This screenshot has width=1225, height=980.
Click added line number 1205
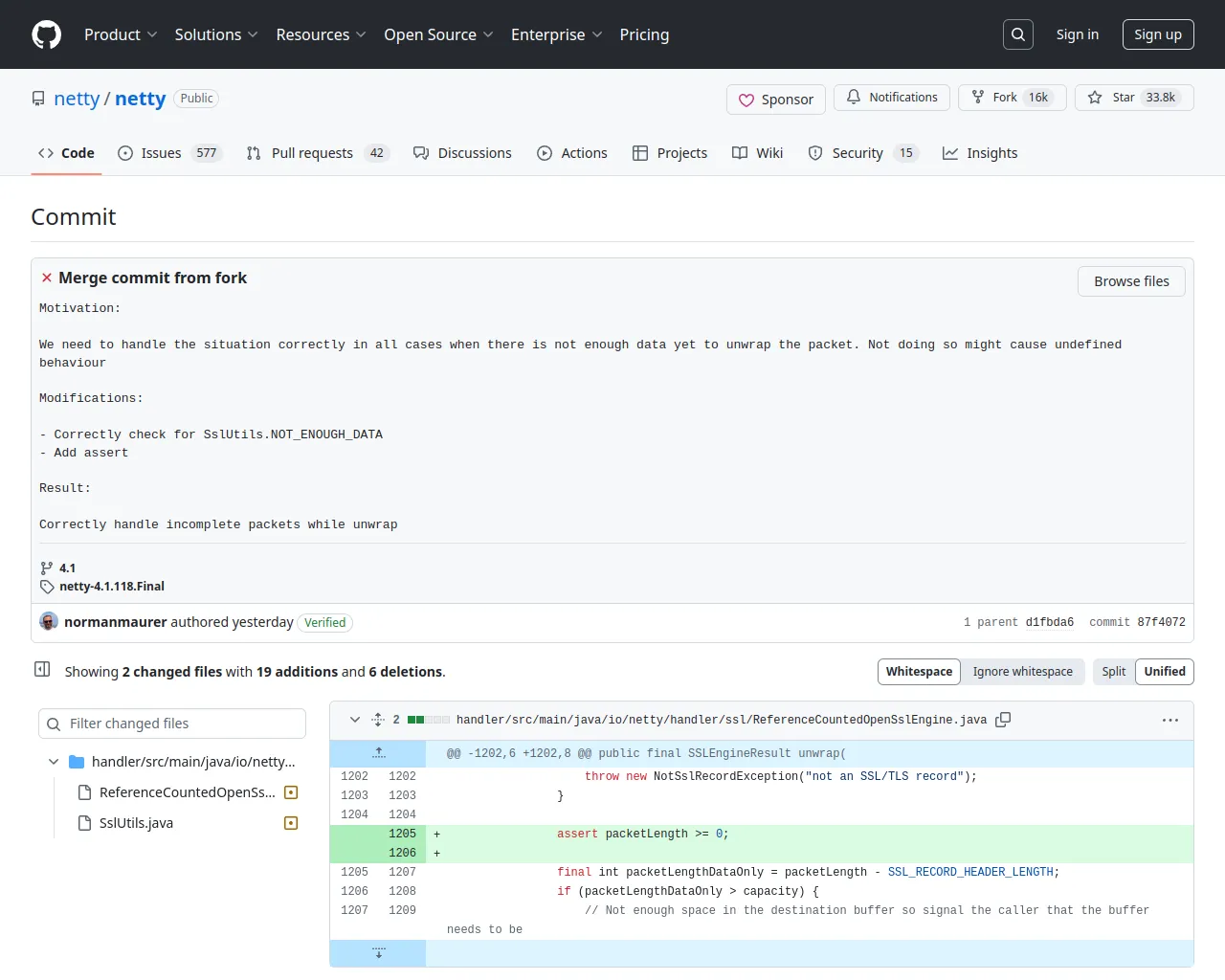pos(402,835)
